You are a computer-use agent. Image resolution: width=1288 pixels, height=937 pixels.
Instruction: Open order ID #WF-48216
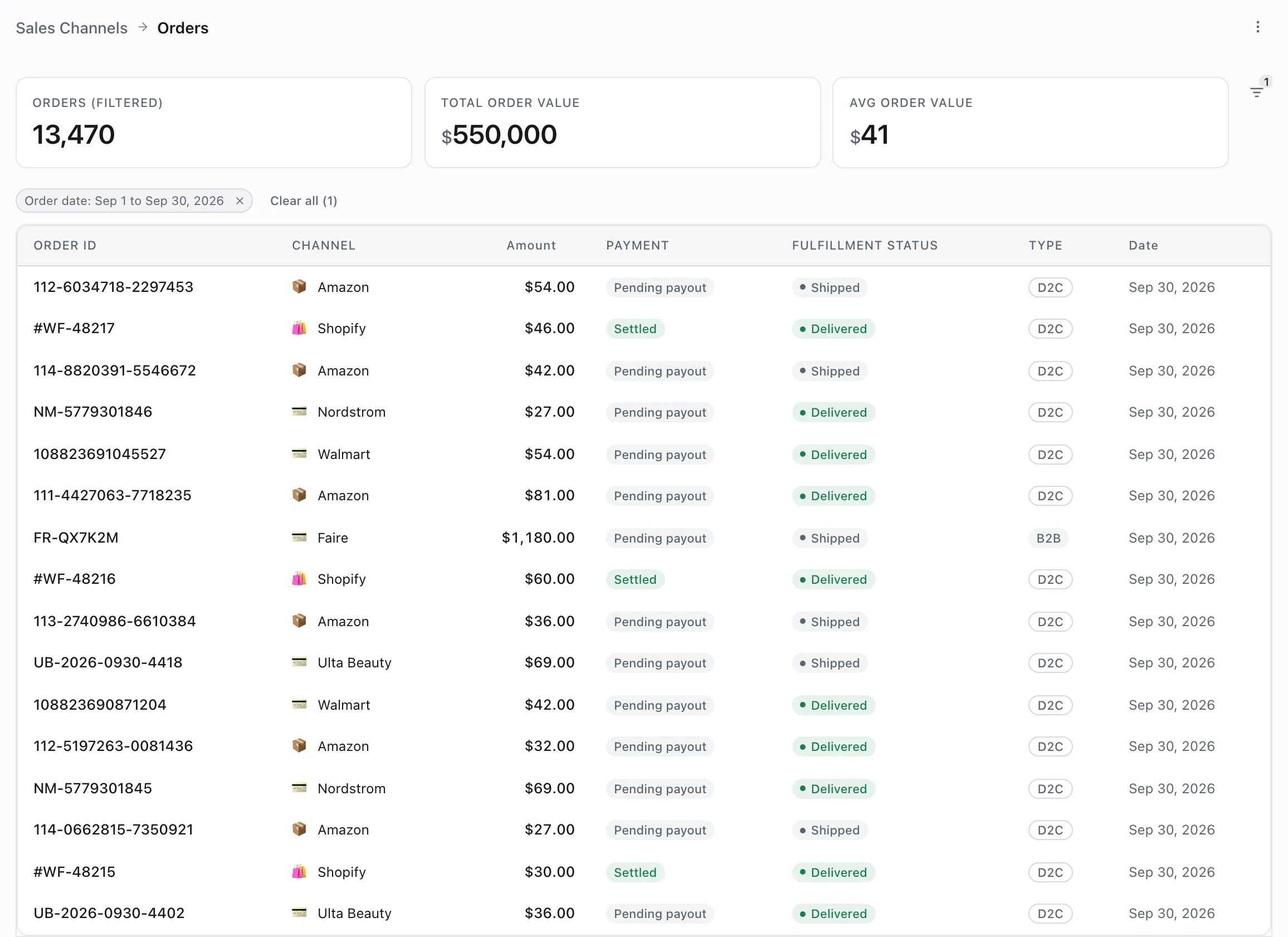(75, 579)
